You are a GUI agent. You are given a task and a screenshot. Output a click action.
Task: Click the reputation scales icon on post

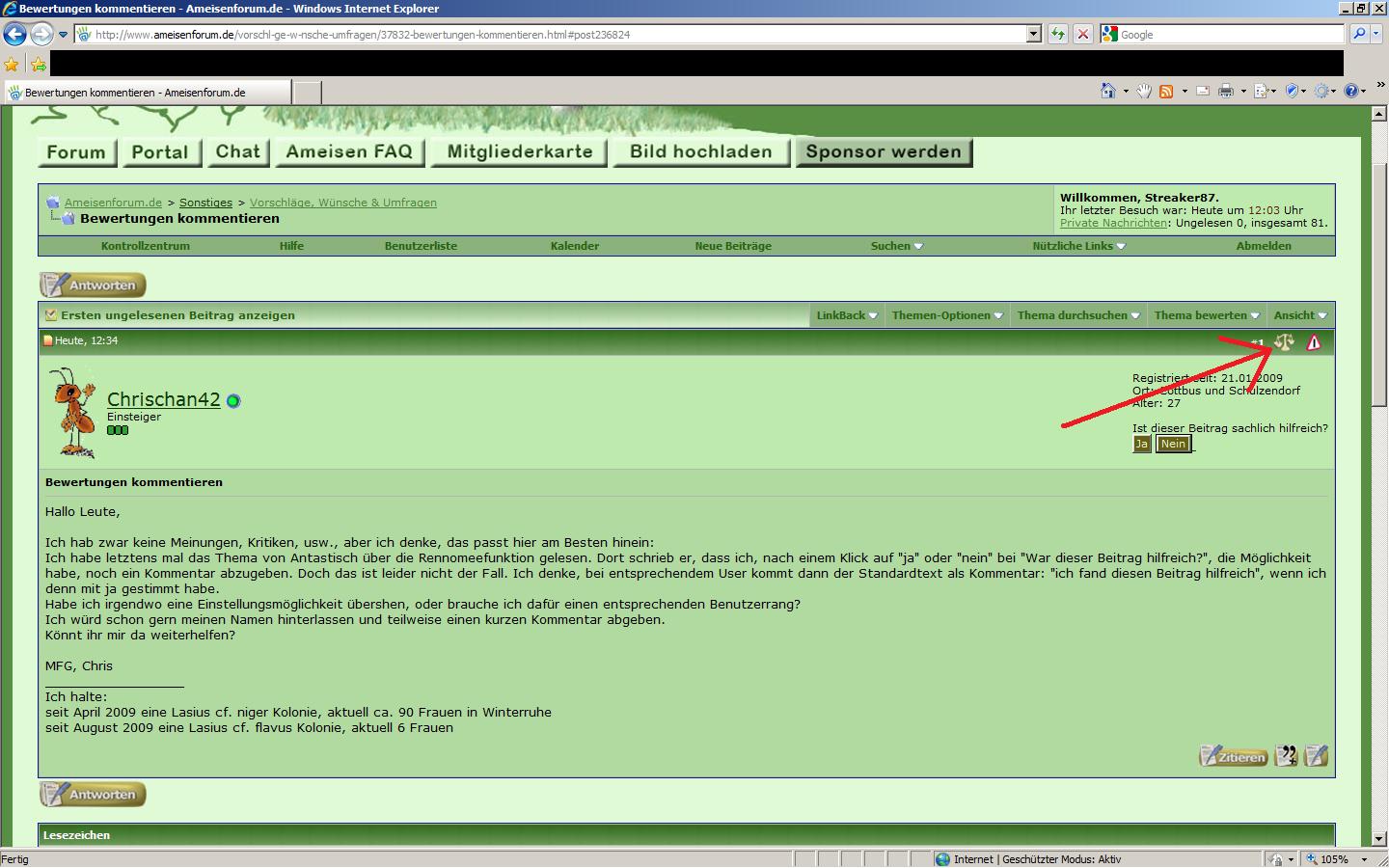pos(1284,342)
